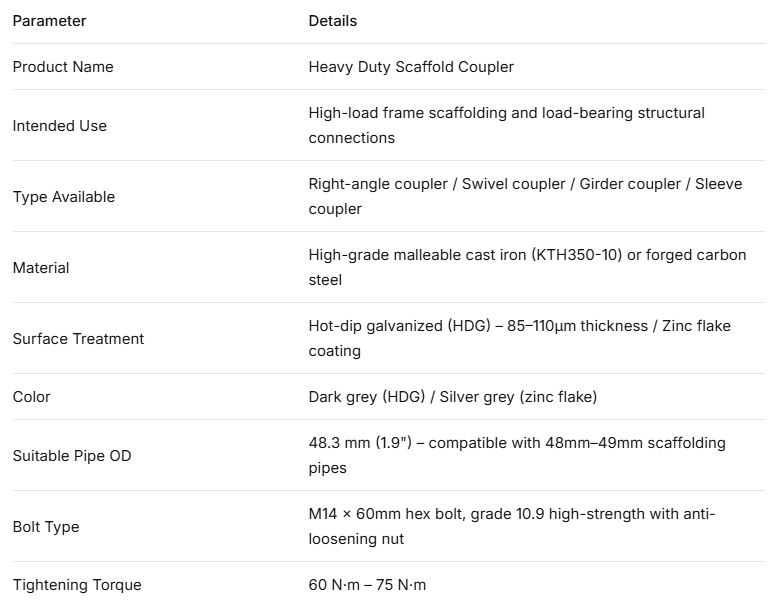Screen dimensions: 784x602
Task: Select the Surface Treatment label
Action: [78, 339]
